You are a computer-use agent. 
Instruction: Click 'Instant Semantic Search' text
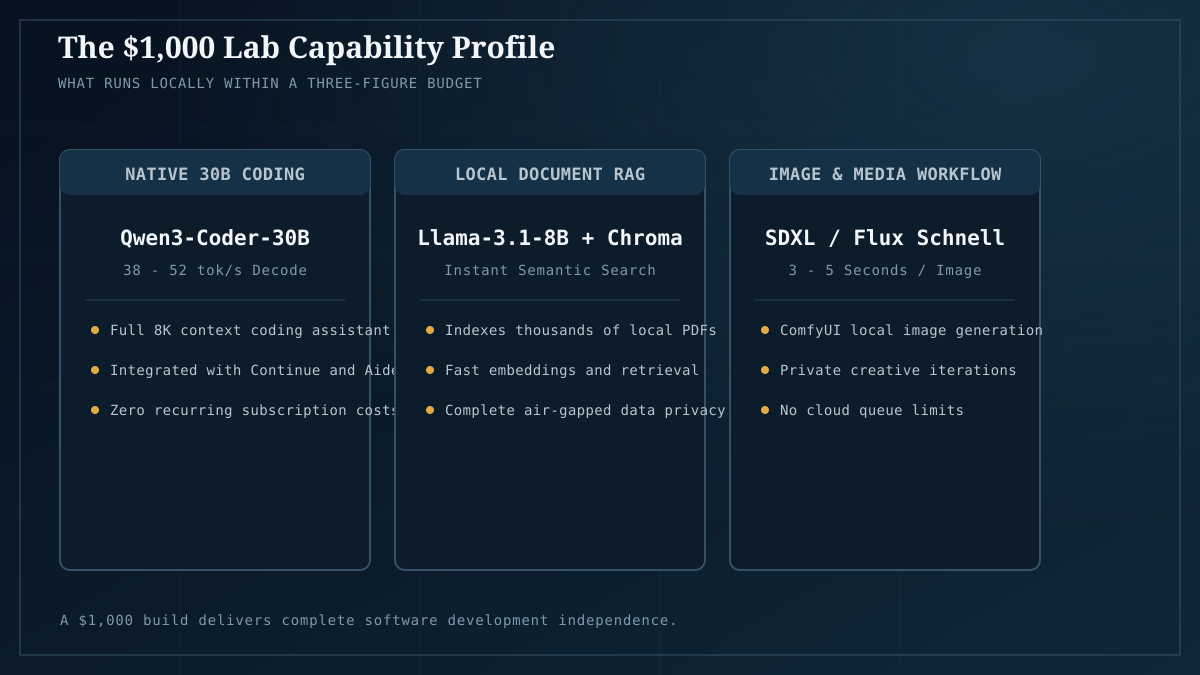tap(550, 270)
